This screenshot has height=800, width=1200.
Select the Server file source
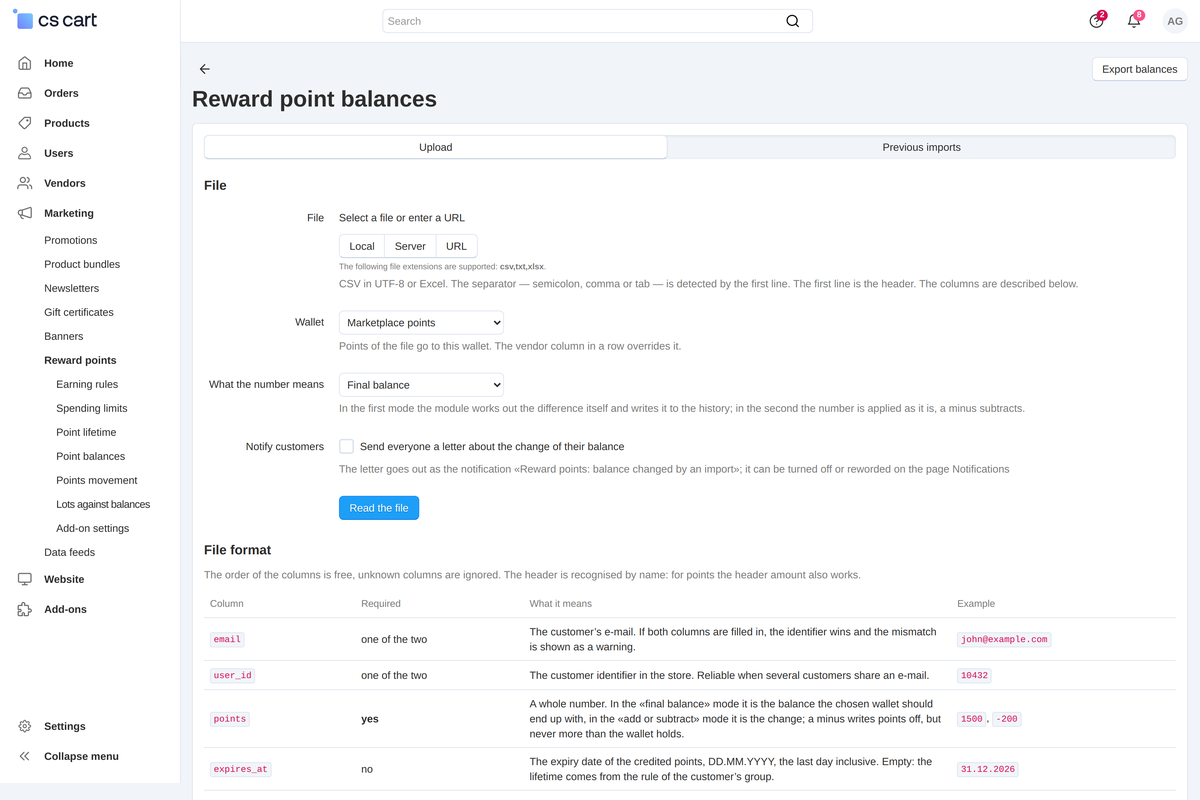(x=410, y=246)
